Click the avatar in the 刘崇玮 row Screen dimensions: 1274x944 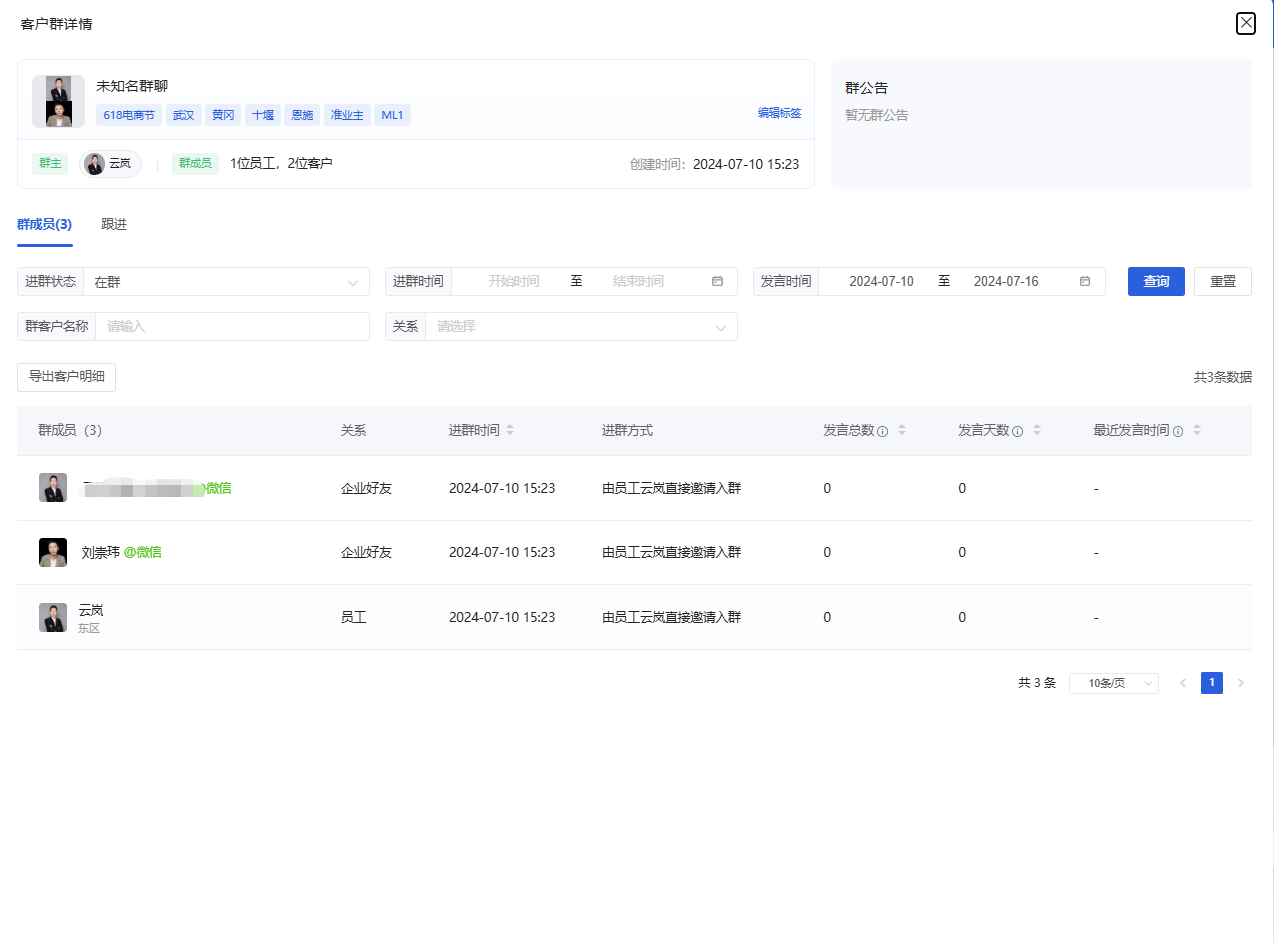[53, 552]
